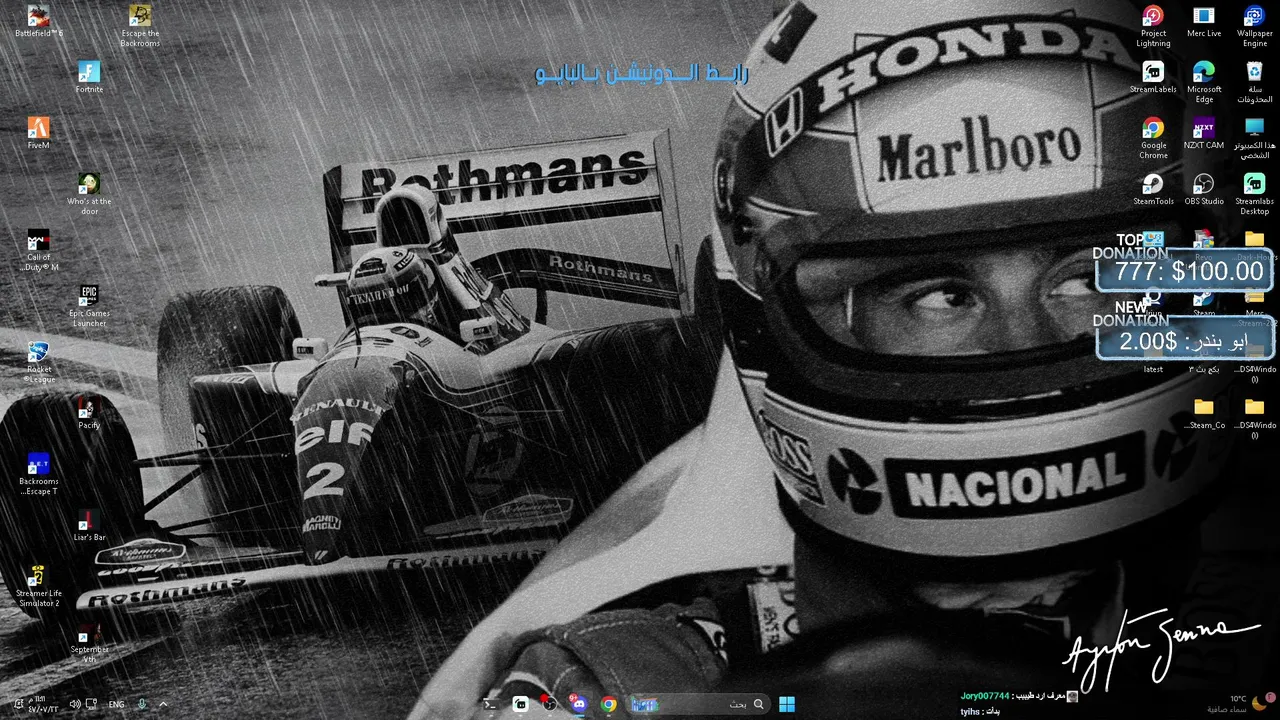The height and width of the screenshot is (720, 1280).
Task: Launch Google Chrome from the desktop
Action: 1153,138
